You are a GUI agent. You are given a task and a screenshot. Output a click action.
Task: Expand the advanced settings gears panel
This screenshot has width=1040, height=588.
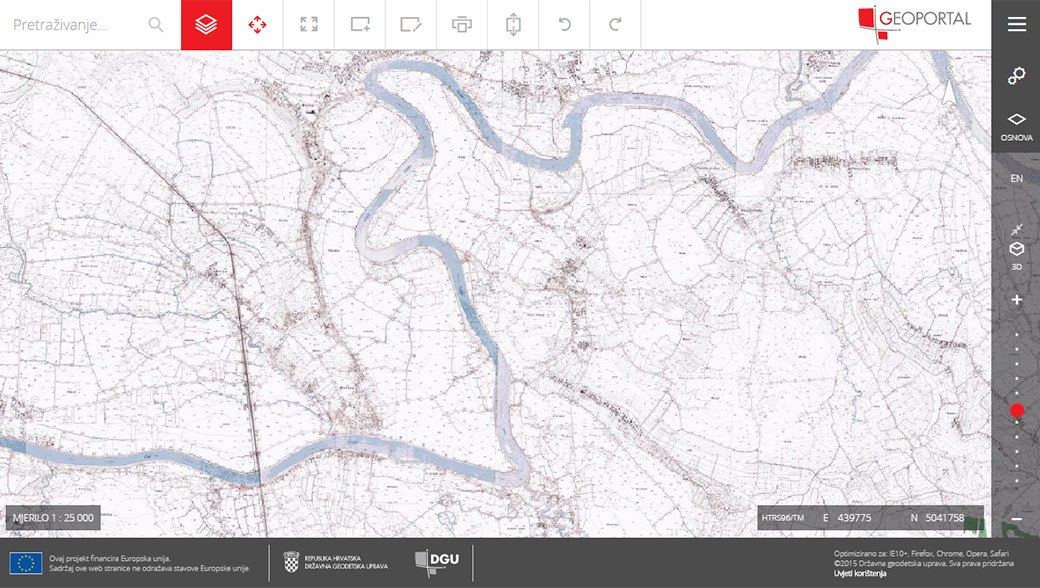pos(1016,75)
